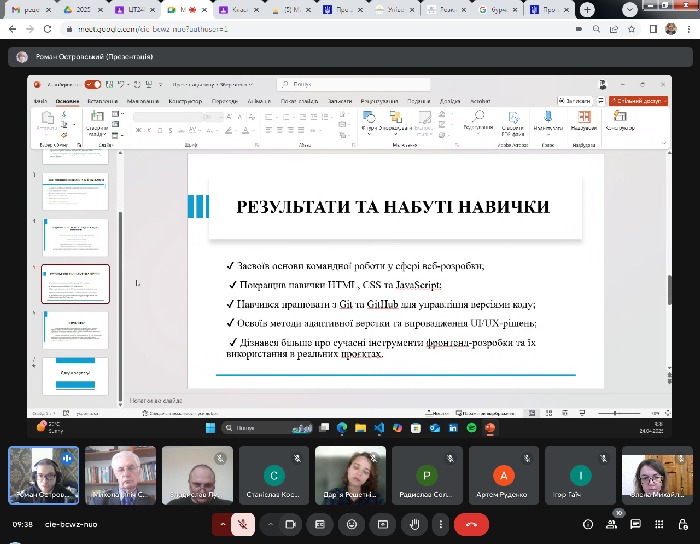Image resolution: width=700 pixels, height=544 pixels.
Task: Raise hand in the meeting
Action: click(412, 523)
